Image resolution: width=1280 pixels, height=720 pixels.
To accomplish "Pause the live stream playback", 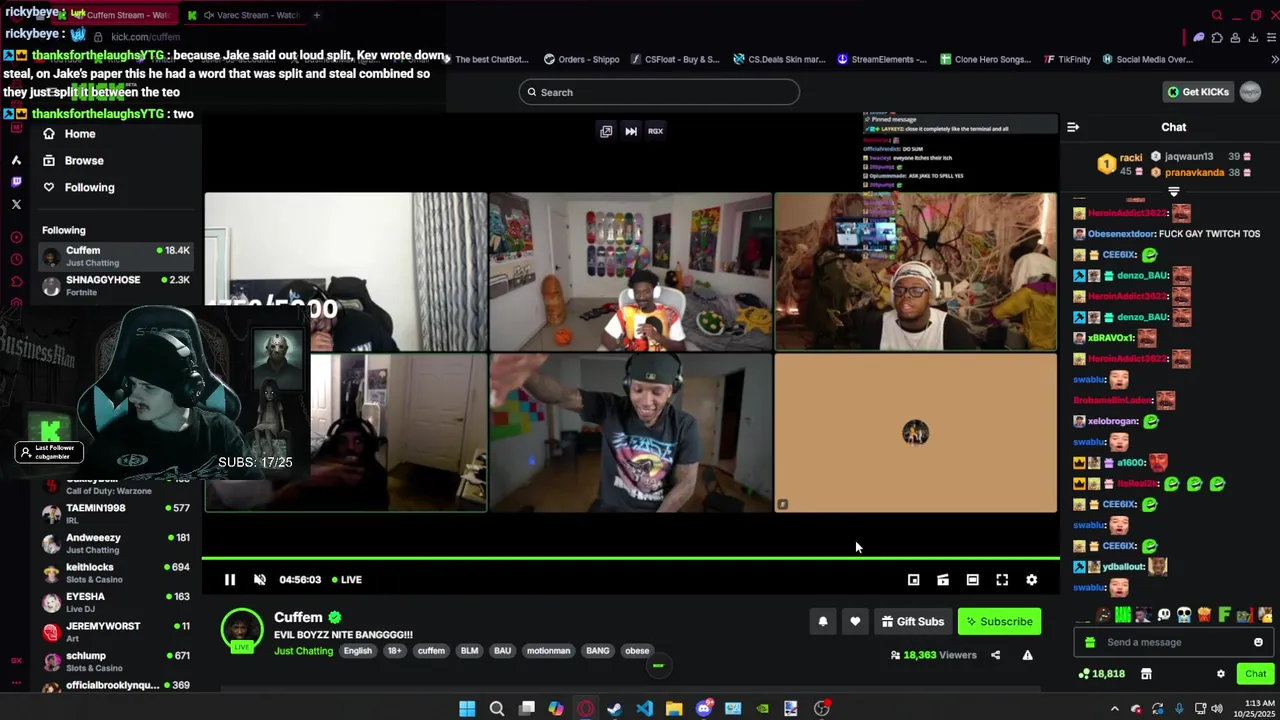I will point(229,580).
